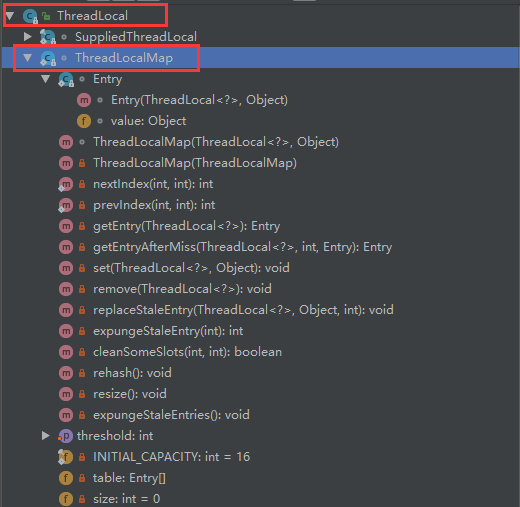Click method icon of set method
Screen dimensions: 520x507
[x=66, y=268]
